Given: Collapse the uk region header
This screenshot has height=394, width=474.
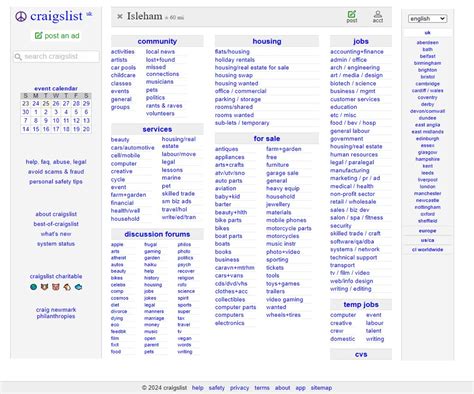Looking at the screenshot, I should coord(427,33).
